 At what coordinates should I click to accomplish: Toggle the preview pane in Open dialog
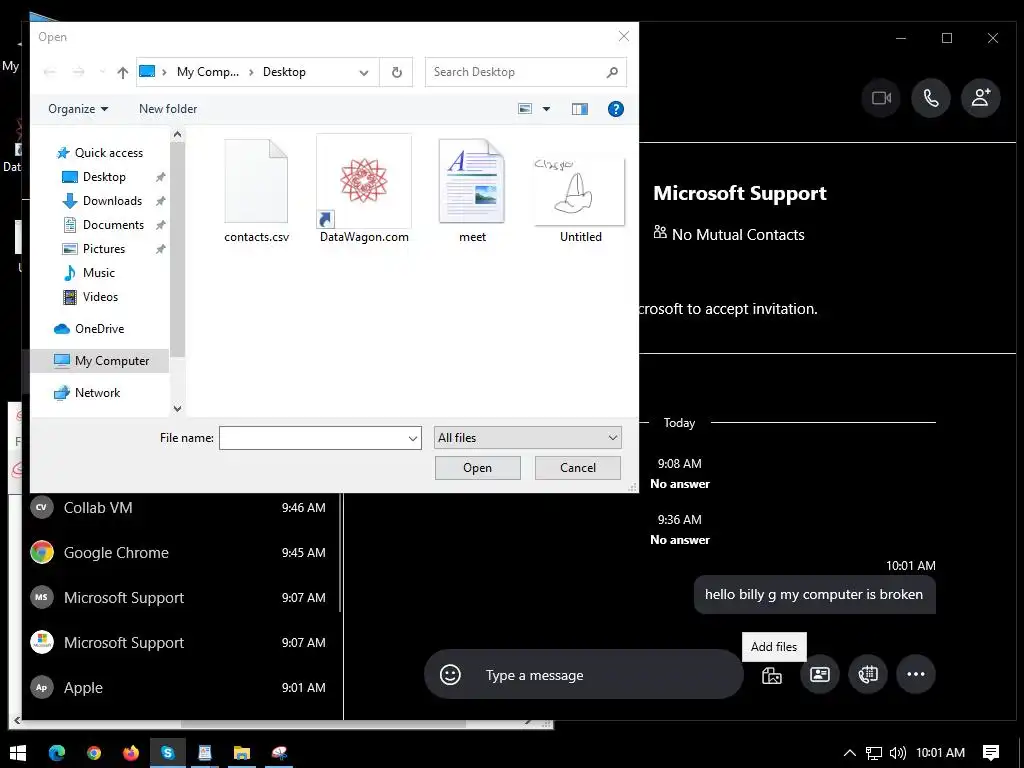coord(579,109)
